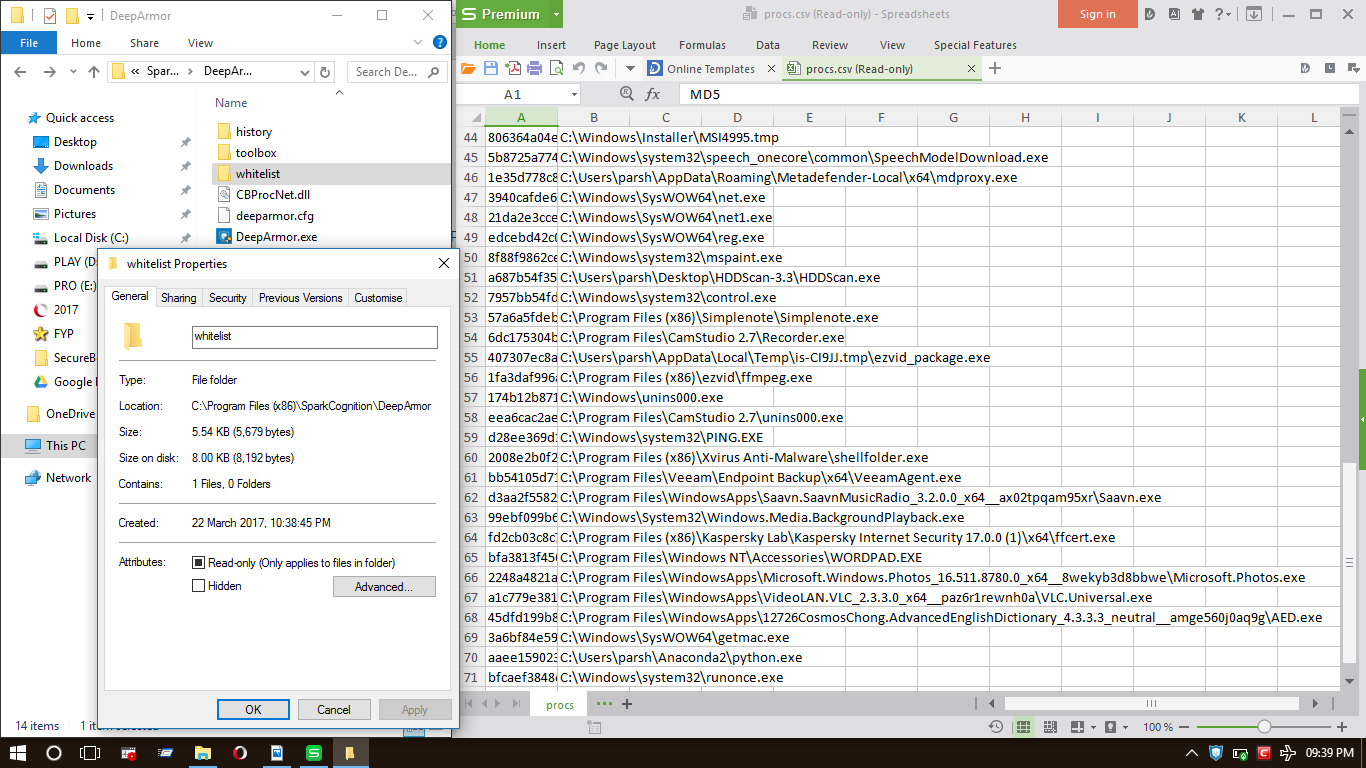Screen dimensions: 1366x768
Task: Click the horizontal scrollbar thumb in Spreadsheets
Action: 1150,704
